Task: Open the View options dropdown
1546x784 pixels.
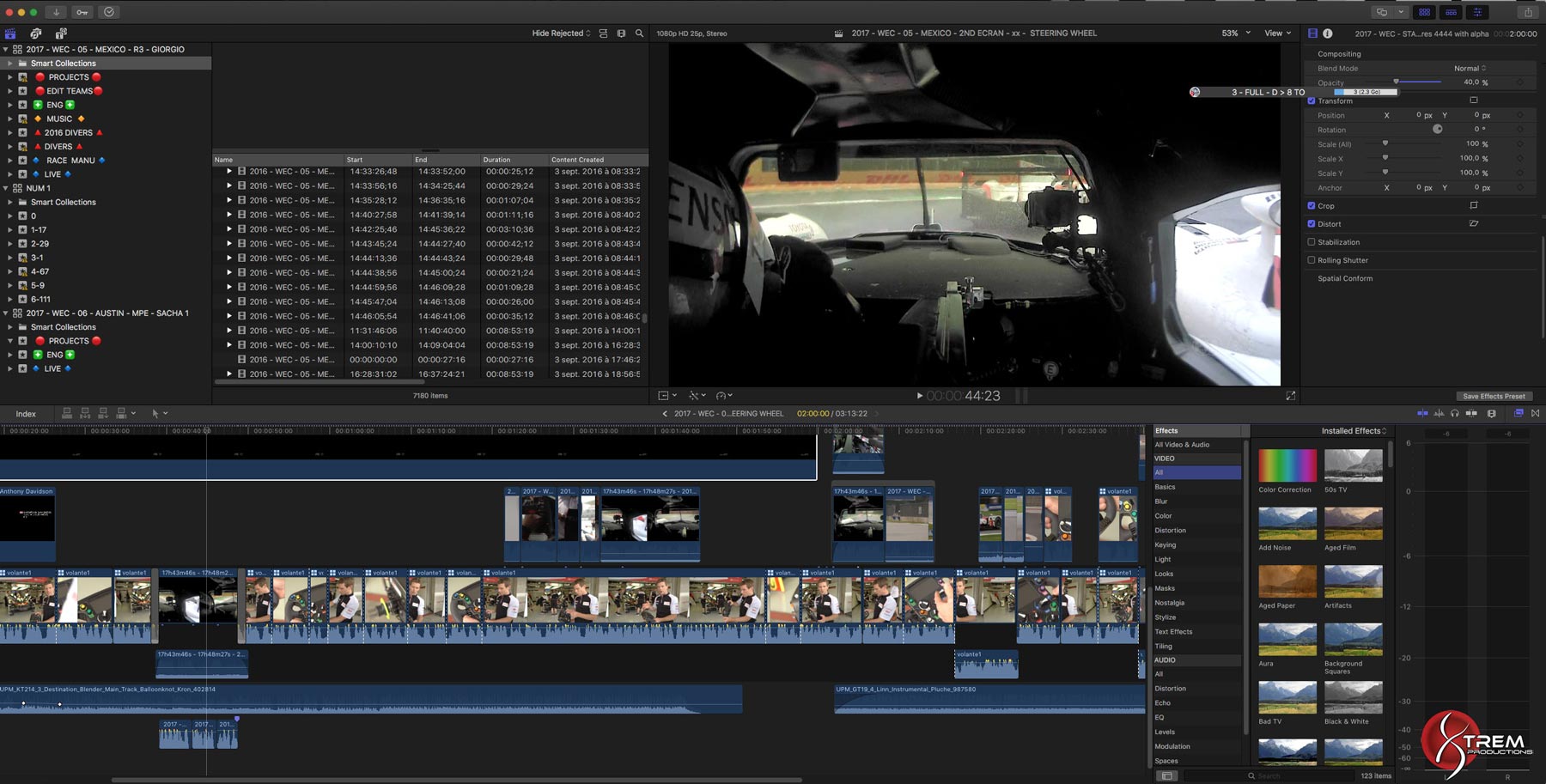Action: (1278, 33)
